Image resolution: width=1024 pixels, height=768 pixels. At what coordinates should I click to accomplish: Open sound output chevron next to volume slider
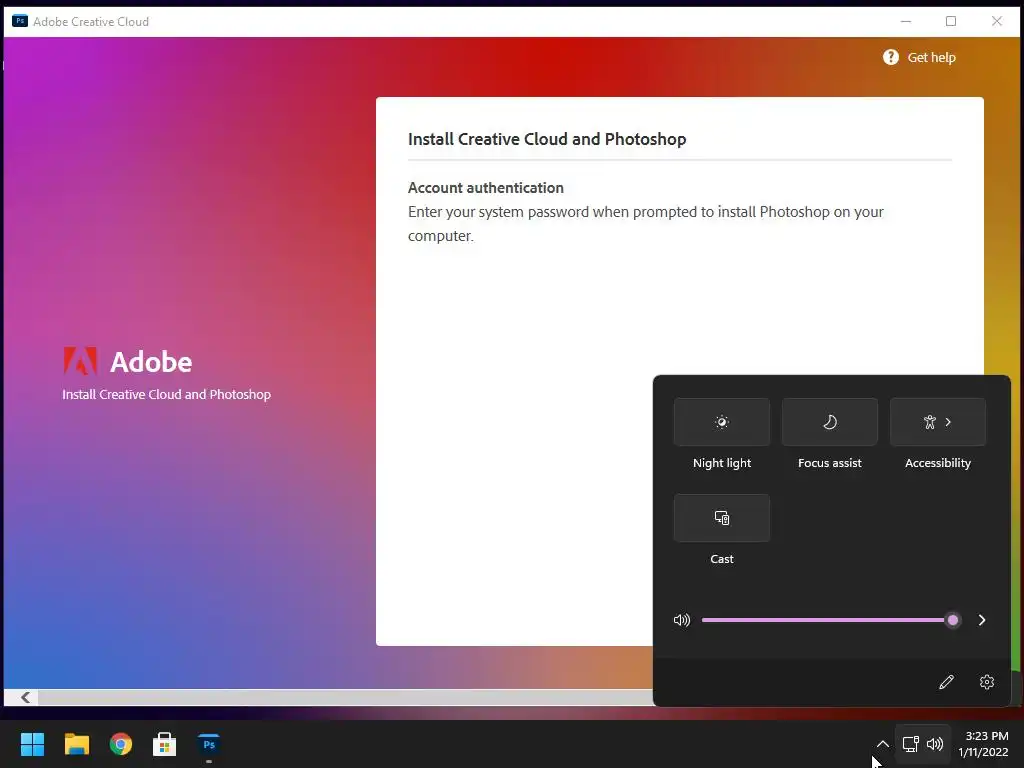[x=982, y=620]
